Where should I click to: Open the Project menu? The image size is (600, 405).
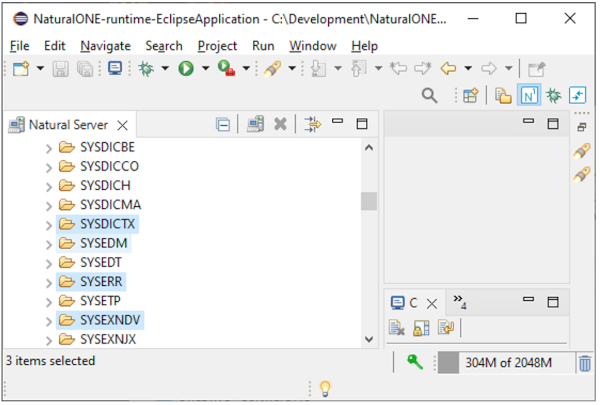point(217,46)
